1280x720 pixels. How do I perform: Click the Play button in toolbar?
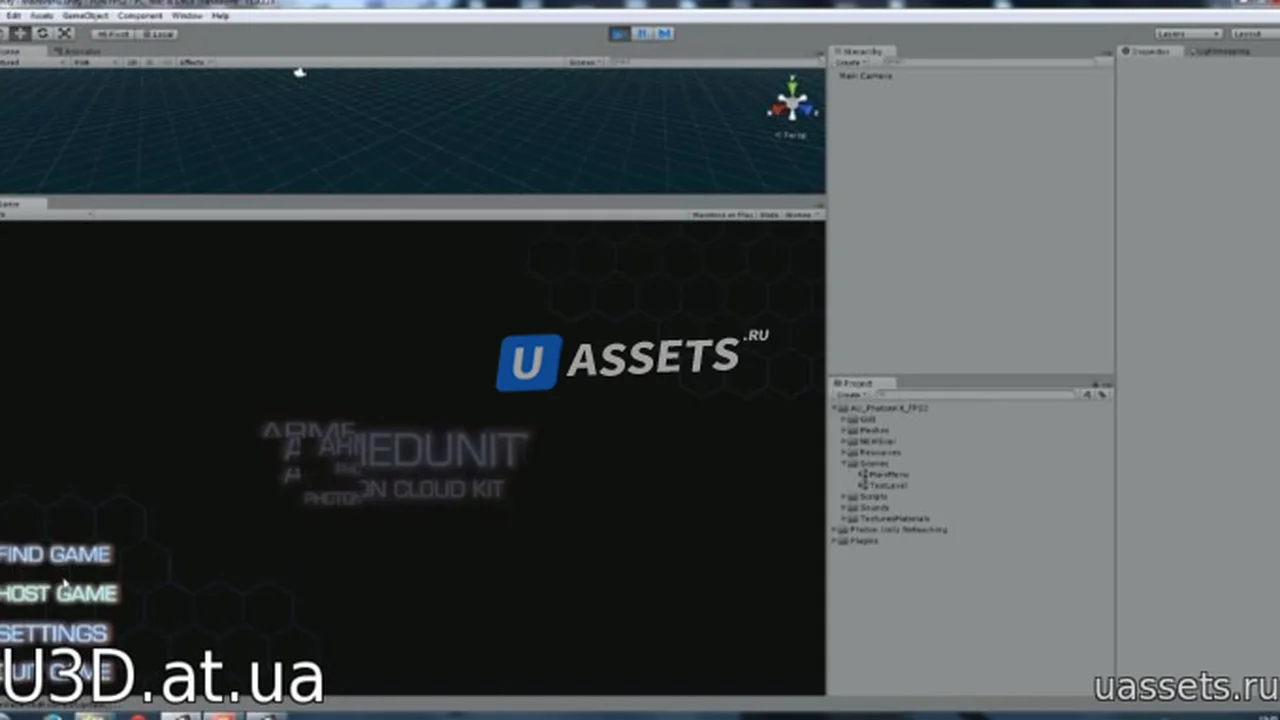620,33
